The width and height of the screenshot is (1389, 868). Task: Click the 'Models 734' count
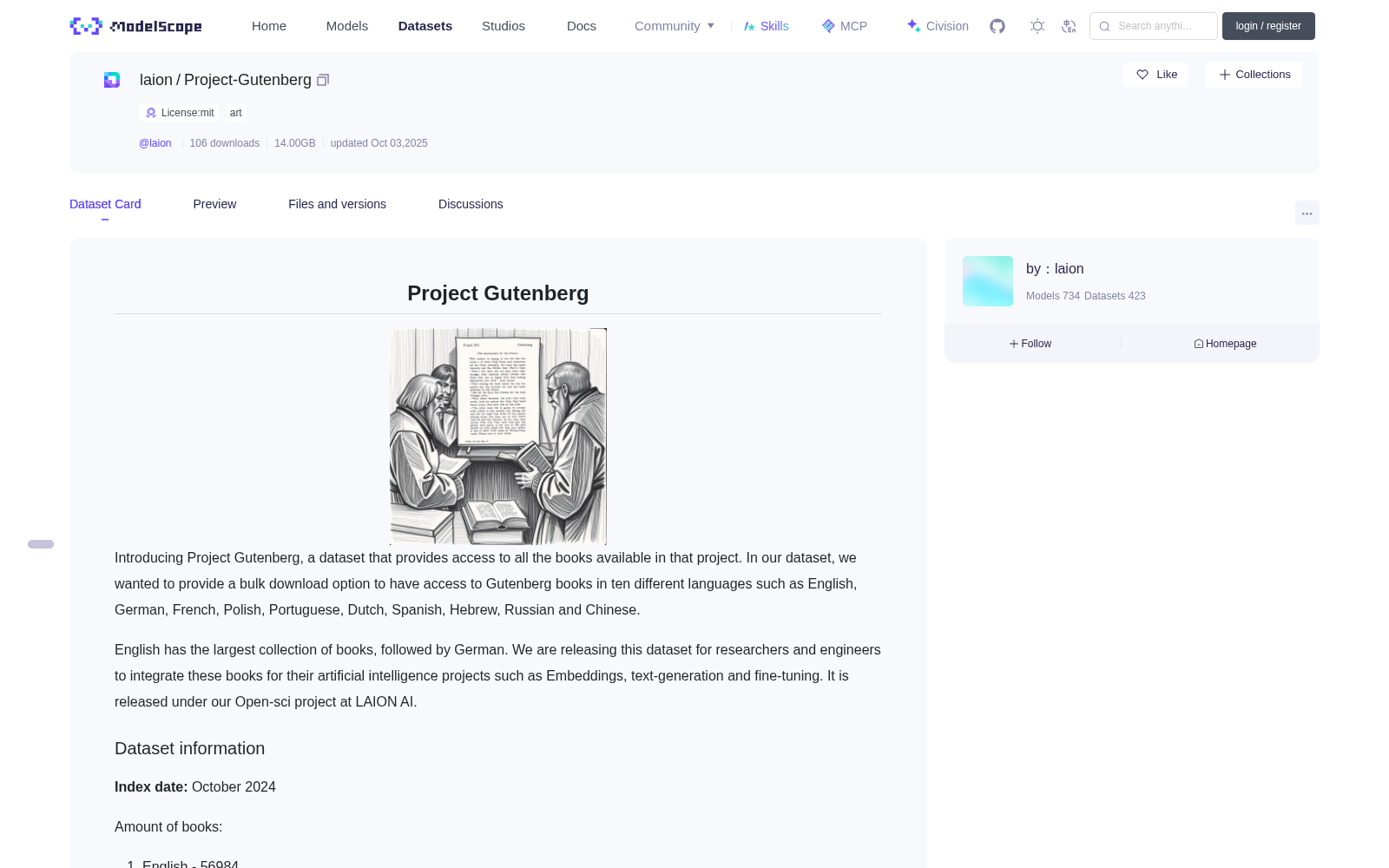(1053, 296)
